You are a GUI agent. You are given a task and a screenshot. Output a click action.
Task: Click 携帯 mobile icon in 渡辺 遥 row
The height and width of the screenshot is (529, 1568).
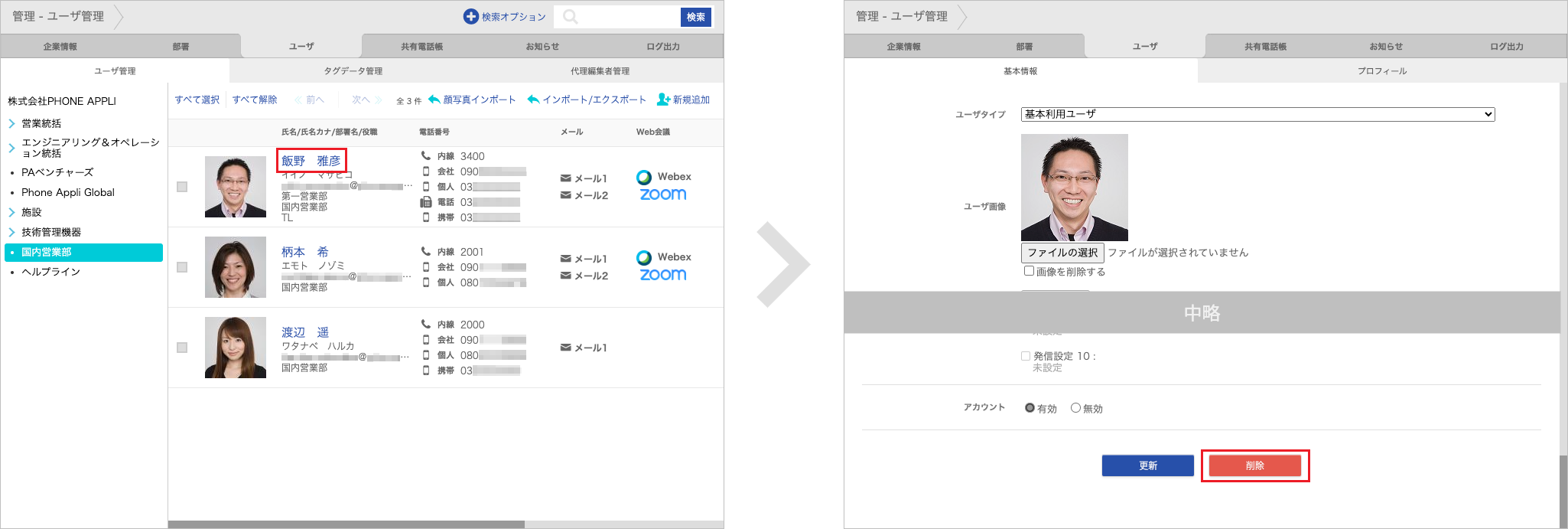pyautogui.click(x=426, y=371)
